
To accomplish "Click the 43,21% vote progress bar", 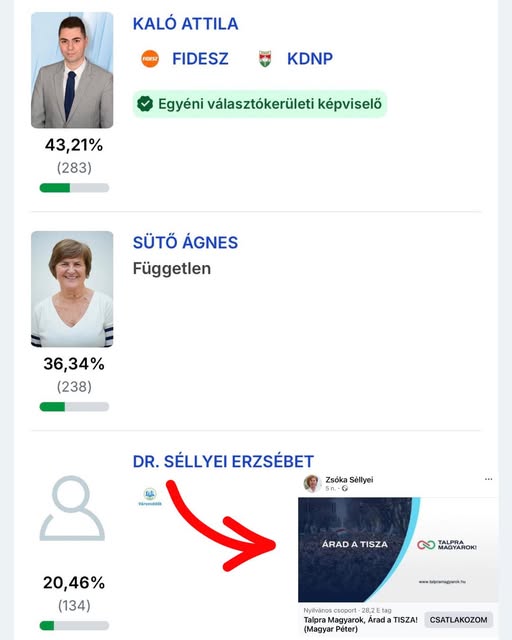I will pyautogui.click(x=74, y=188).
